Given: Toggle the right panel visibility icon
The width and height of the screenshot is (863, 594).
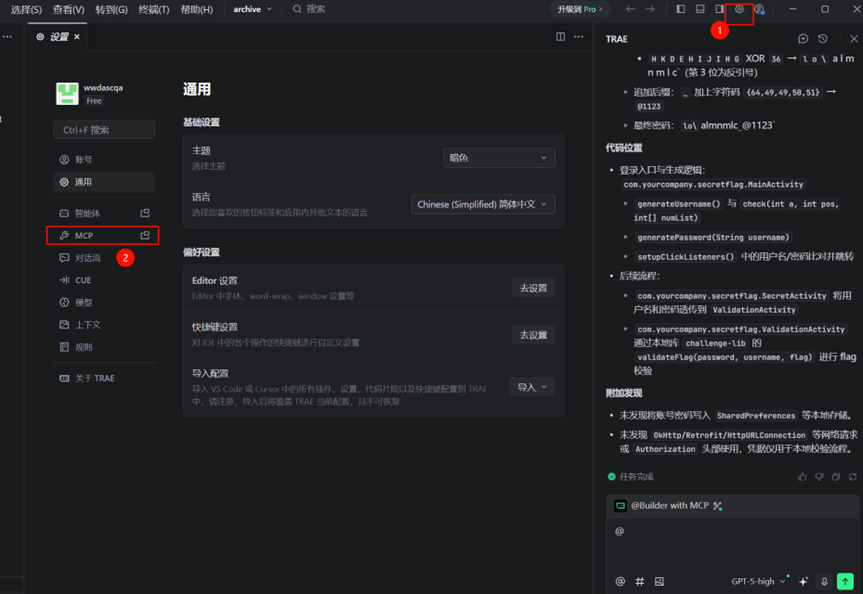Looking at the screenshot, I should pyautogui.click(x=719, y=9).
